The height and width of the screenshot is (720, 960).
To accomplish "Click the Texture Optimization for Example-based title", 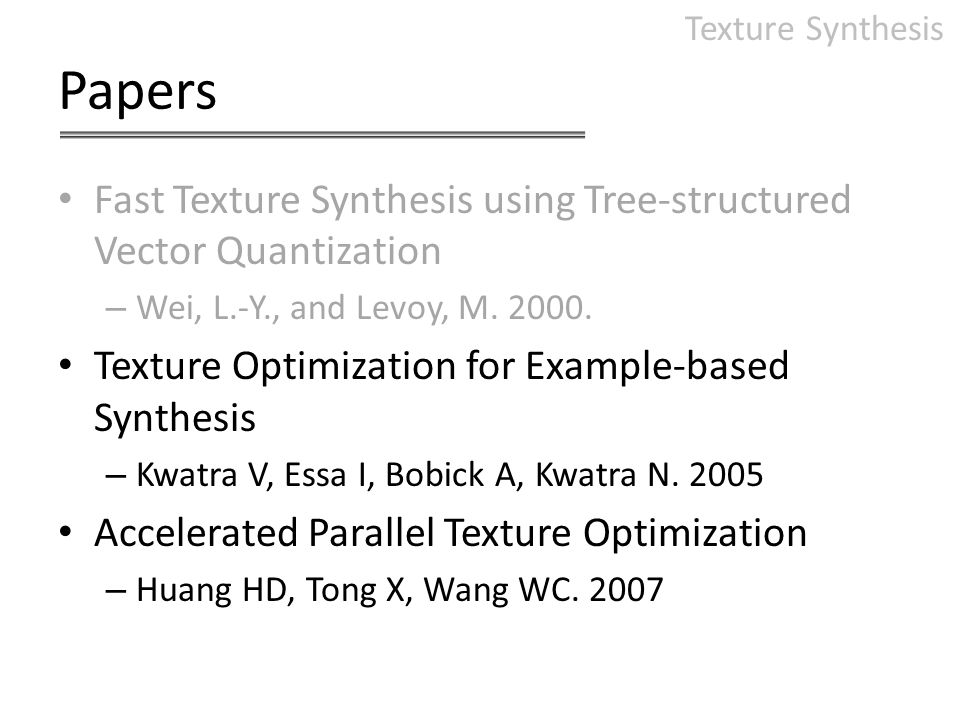I will tap(441, 367).
